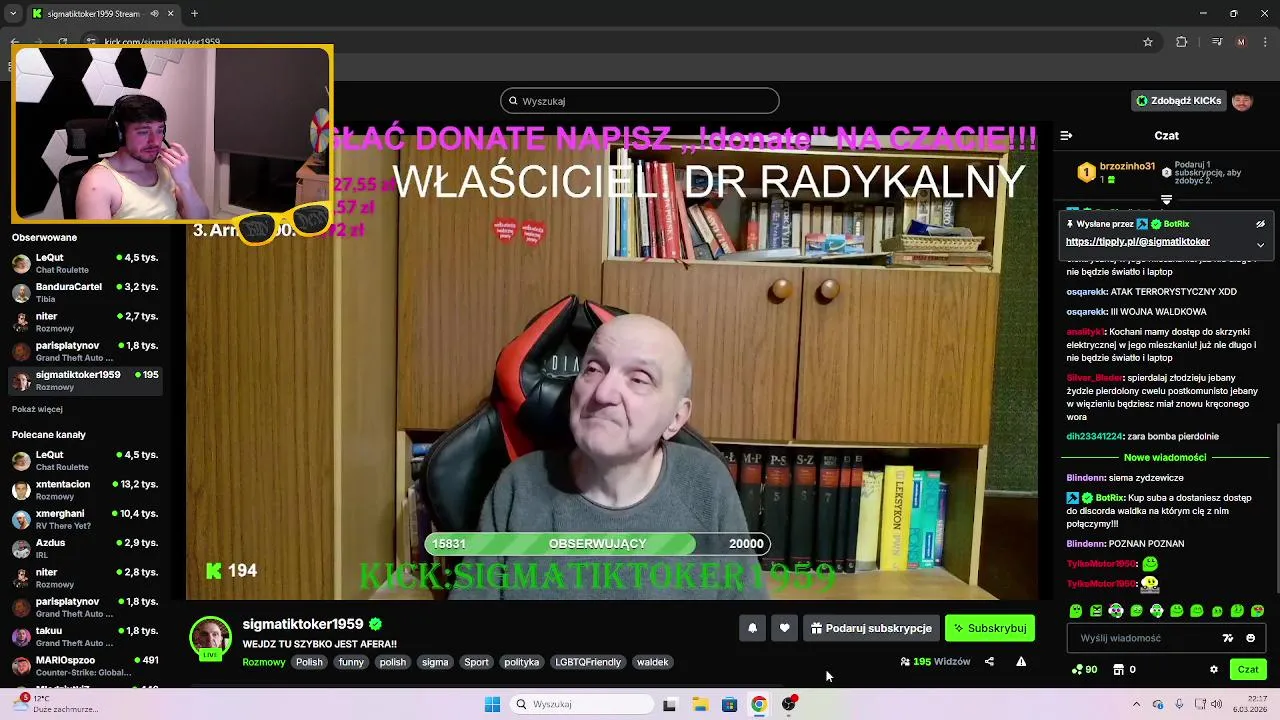Open user profile avatar menu
The width and height of the screenshot is (1280, 720).
[1242, 101]
